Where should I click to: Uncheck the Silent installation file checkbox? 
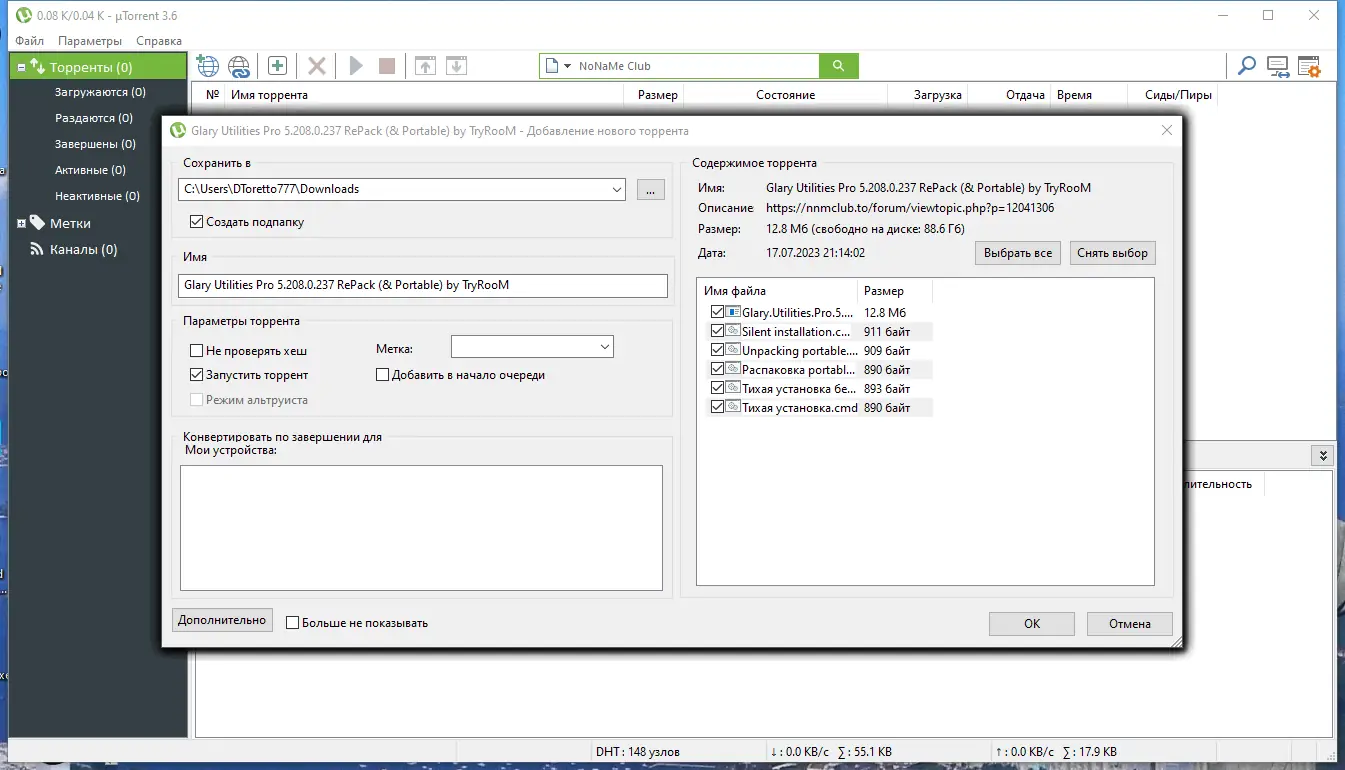point(717,331)
